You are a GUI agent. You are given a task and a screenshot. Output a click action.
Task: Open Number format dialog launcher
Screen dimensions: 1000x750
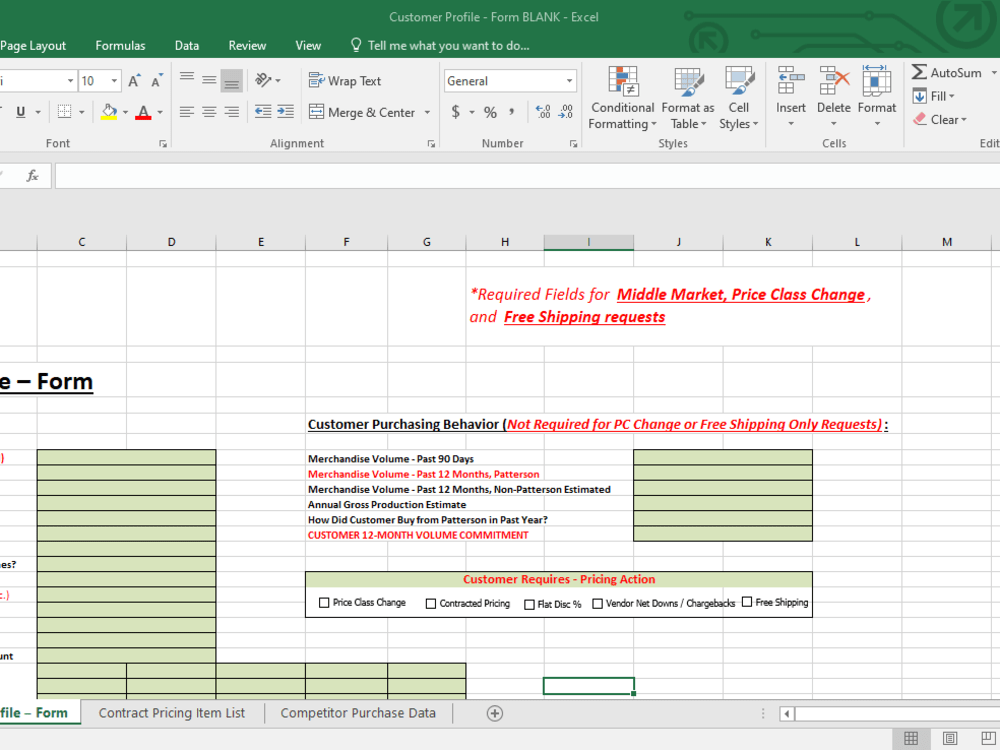[573, 144]
